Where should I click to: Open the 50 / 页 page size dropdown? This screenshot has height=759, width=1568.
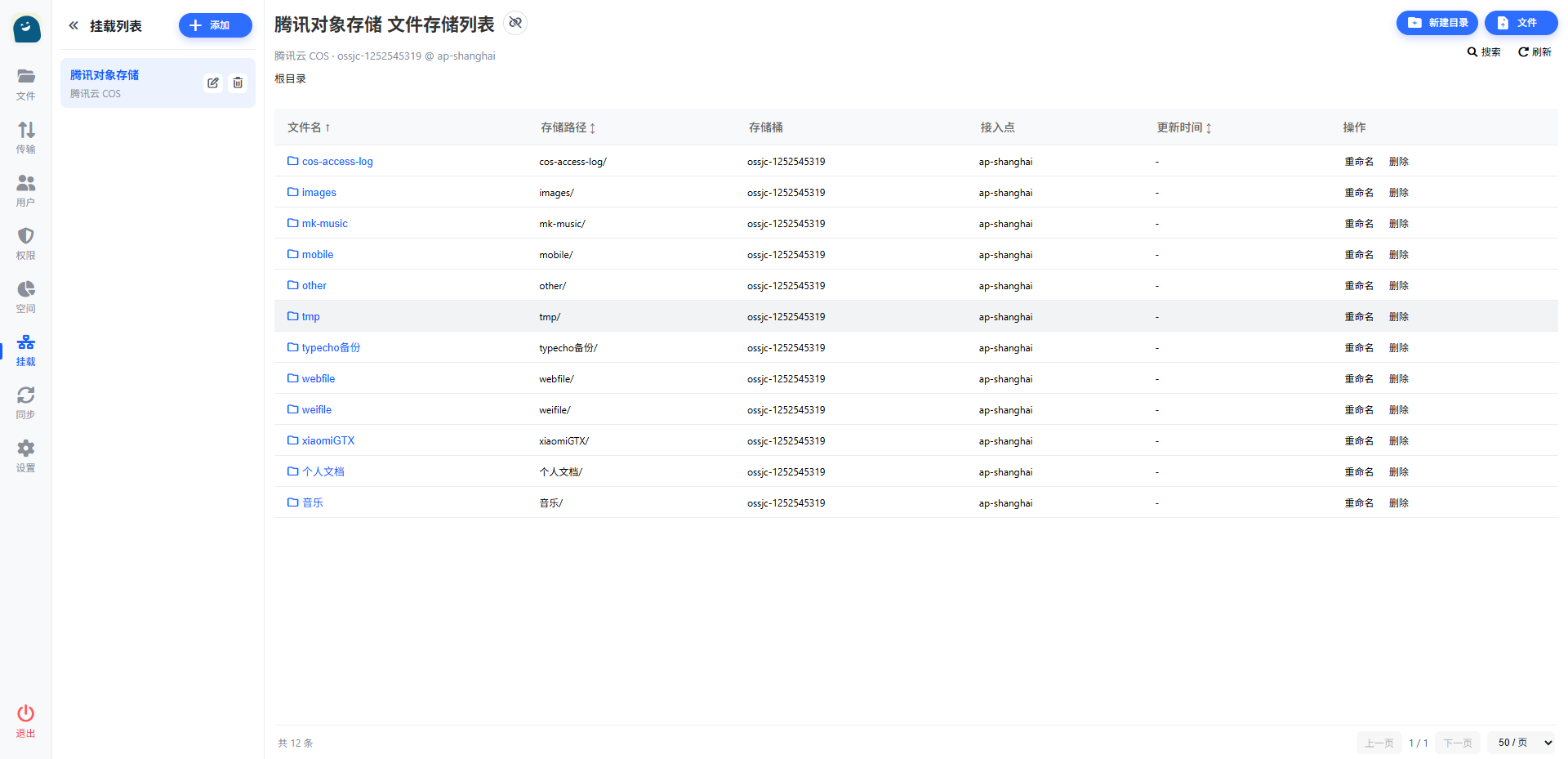[x=1524, y=743]
